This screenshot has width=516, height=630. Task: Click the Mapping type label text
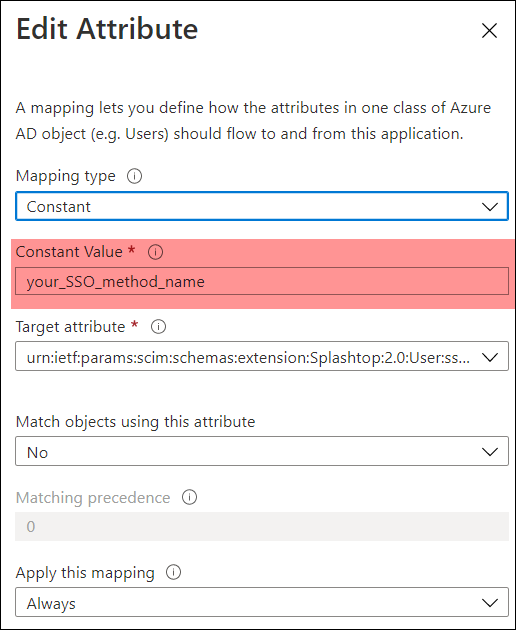click(x=66, y=176)
